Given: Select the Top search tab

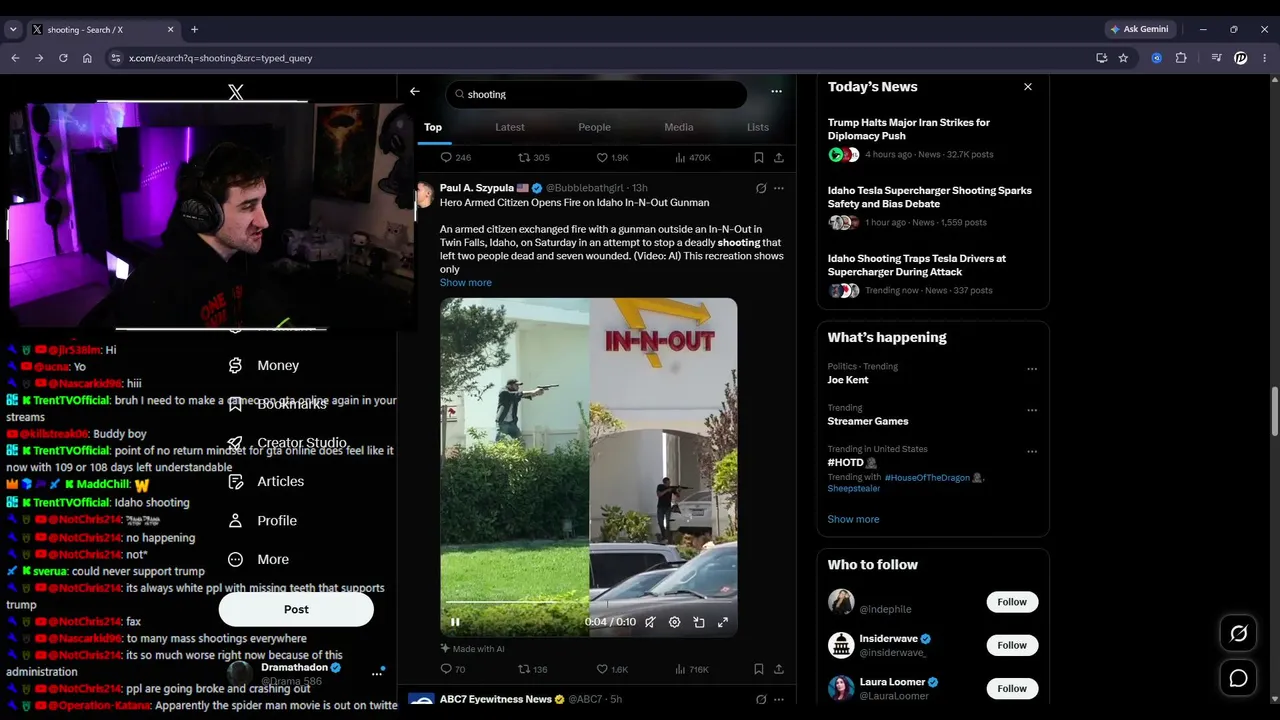Looking at the screenshot, I should (x=433, y=127).
